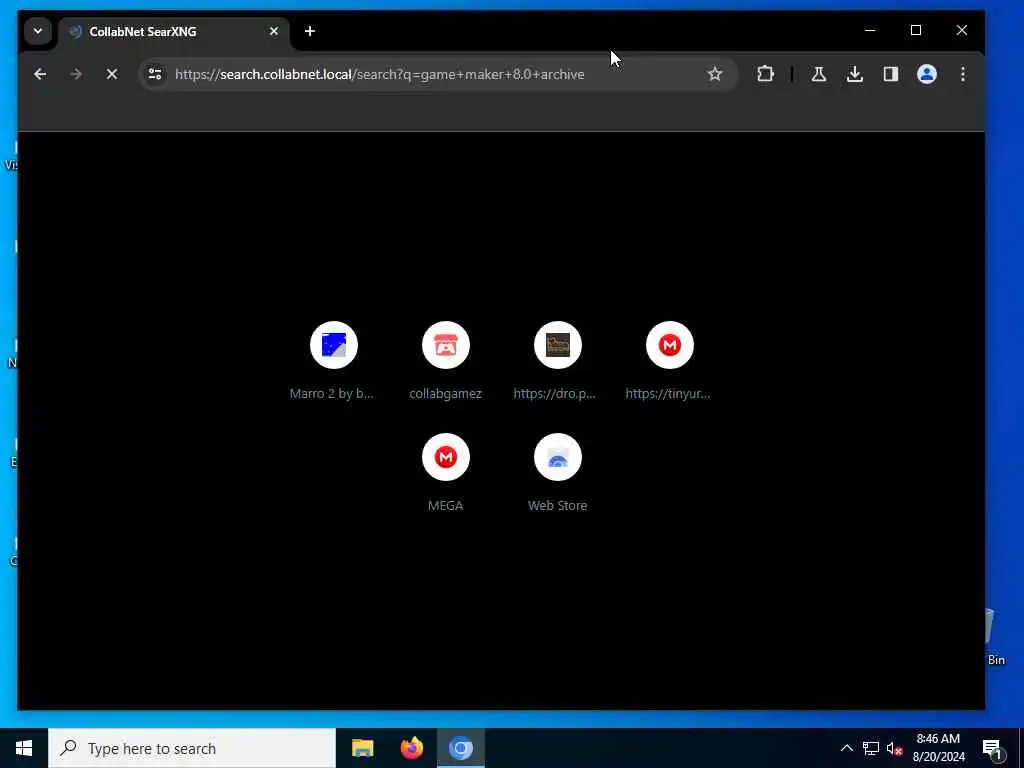Open File Explorer from the taskbar

point(362,748)
